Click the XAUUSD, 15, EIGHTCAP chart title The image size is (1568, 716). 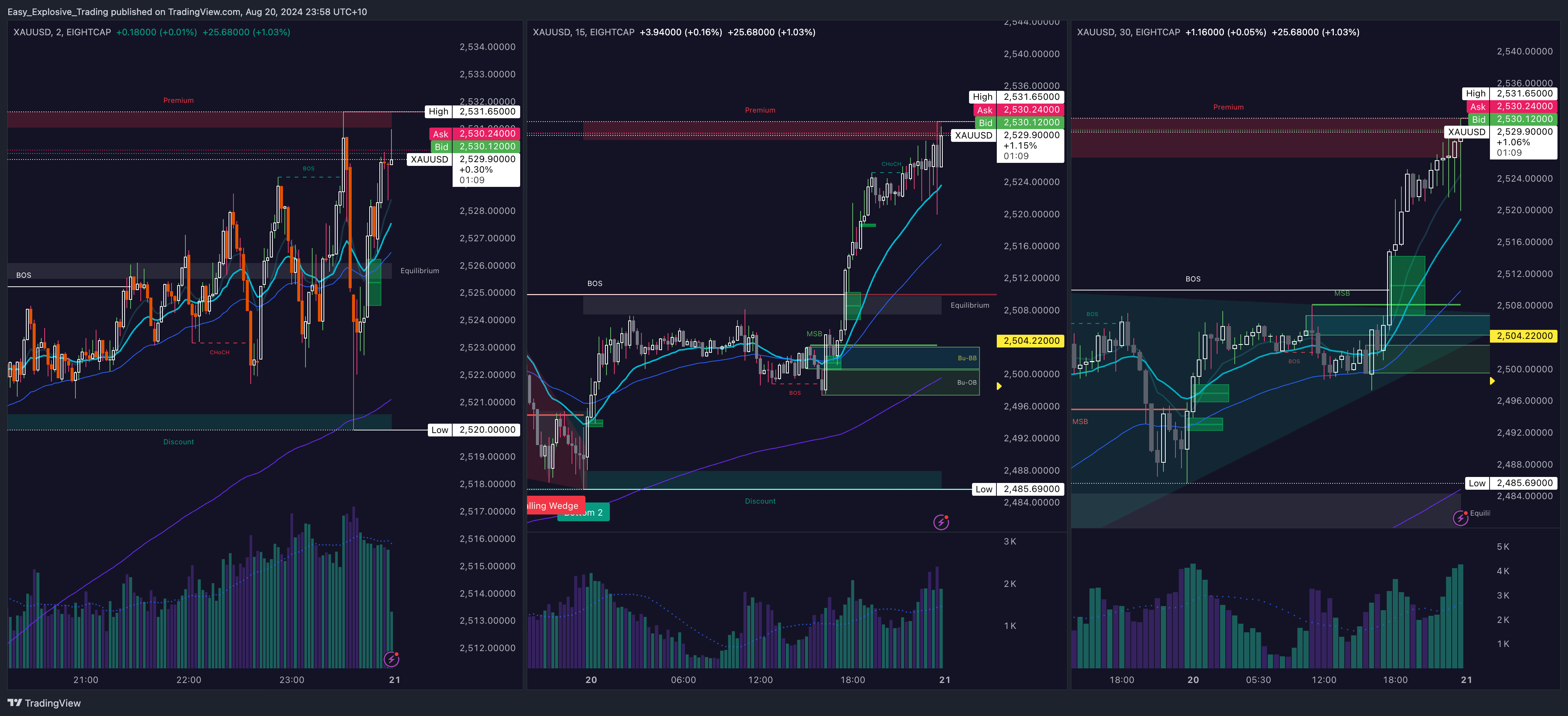(583, 32)
